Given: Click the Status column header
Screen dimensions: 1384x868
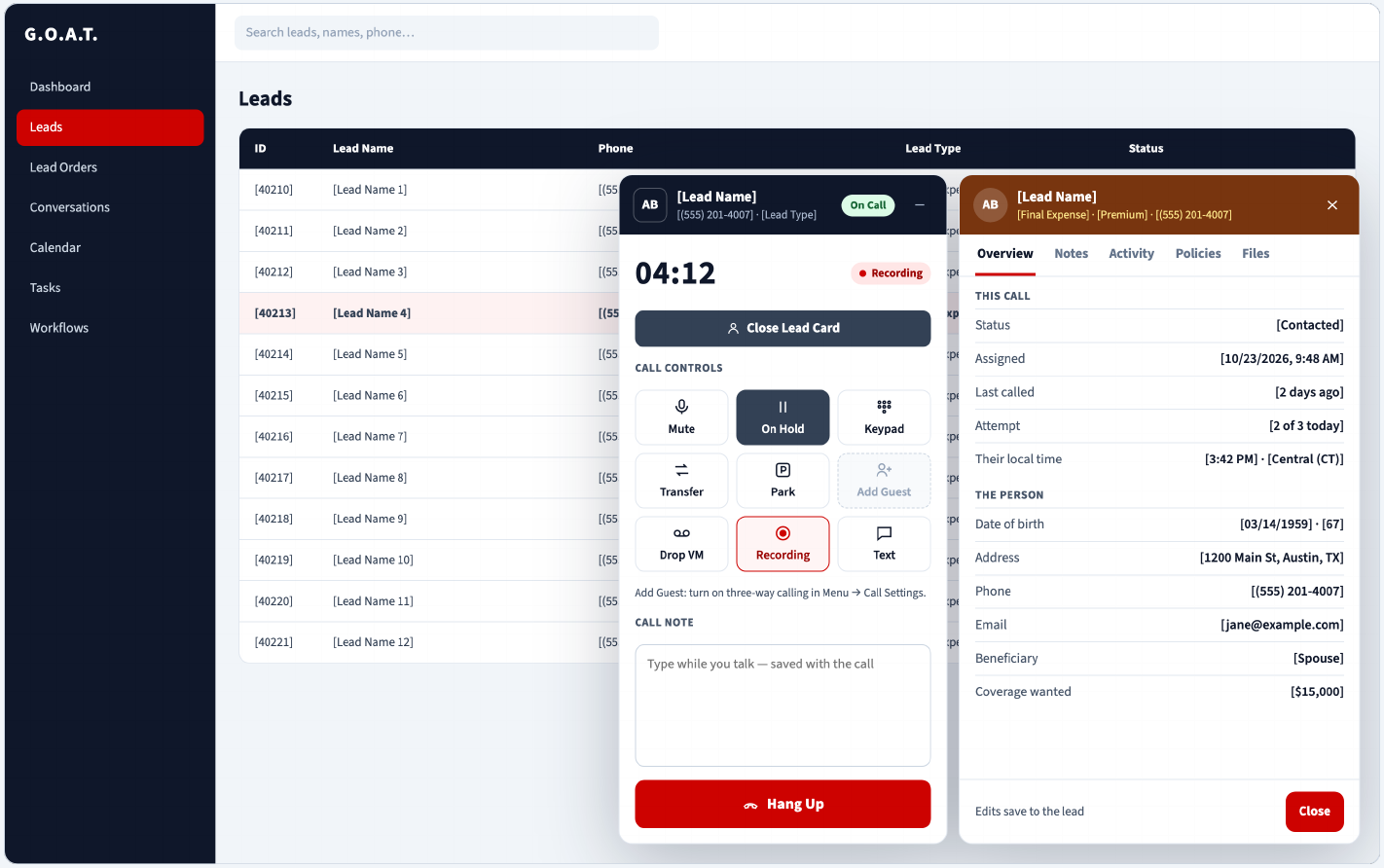Looking at the screenshot, I should click(1146, 149).
